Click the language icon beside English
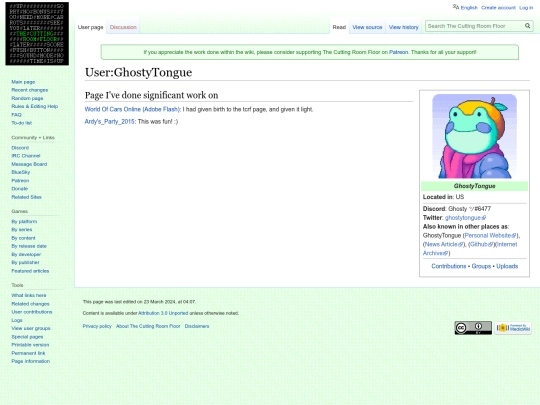Viewport: 540px width, 405px height. point(456,7)
